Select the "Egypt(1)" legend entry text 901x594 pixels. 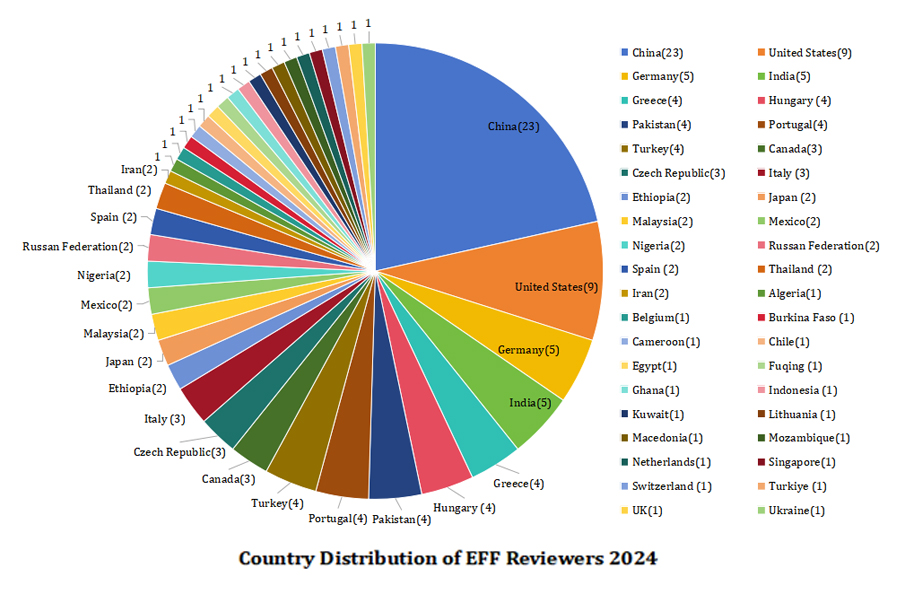pos(654,366)
